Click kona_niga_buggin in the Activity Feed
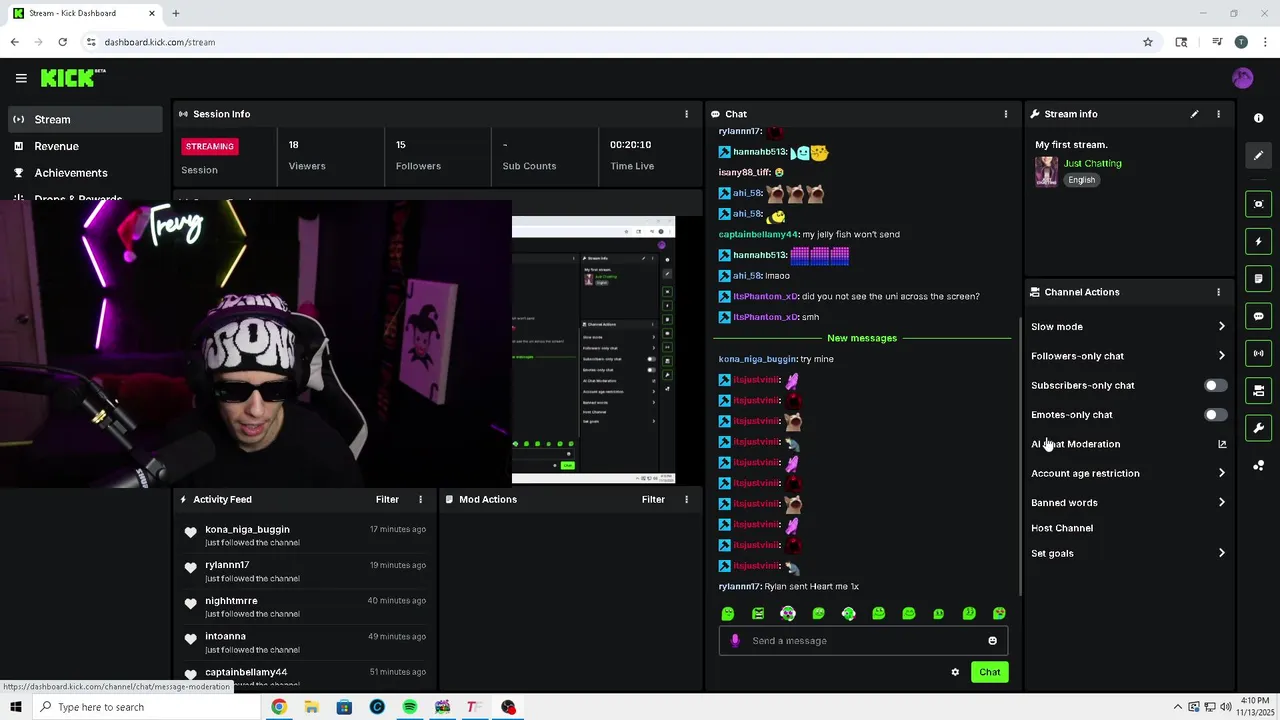The image size is (1280, 720). [x=247, y=529]
